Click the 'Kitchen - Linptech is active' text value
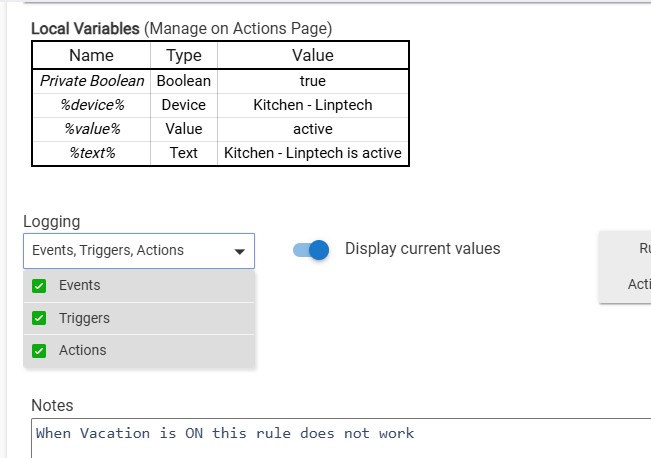This screenshot has height=458, width=651. [x=312, y=153]
